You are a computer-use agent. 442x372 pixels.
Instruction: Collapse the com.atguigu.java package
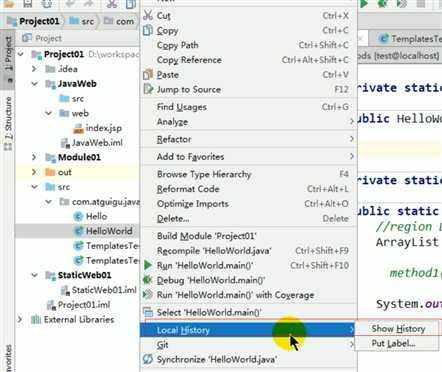[x=49, y=202]
